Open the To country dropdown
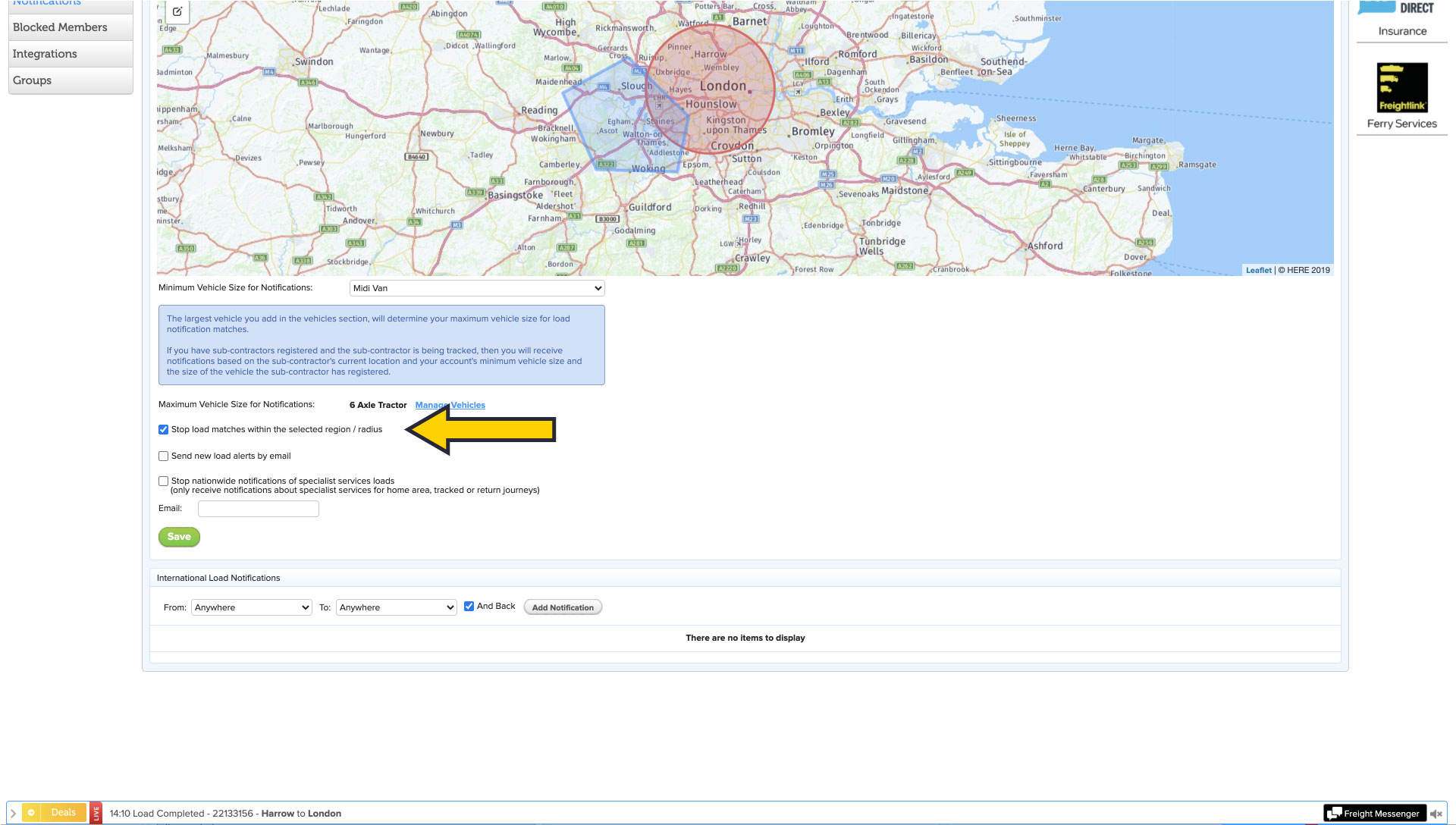 pyautogui.click(x=397, y=607)
